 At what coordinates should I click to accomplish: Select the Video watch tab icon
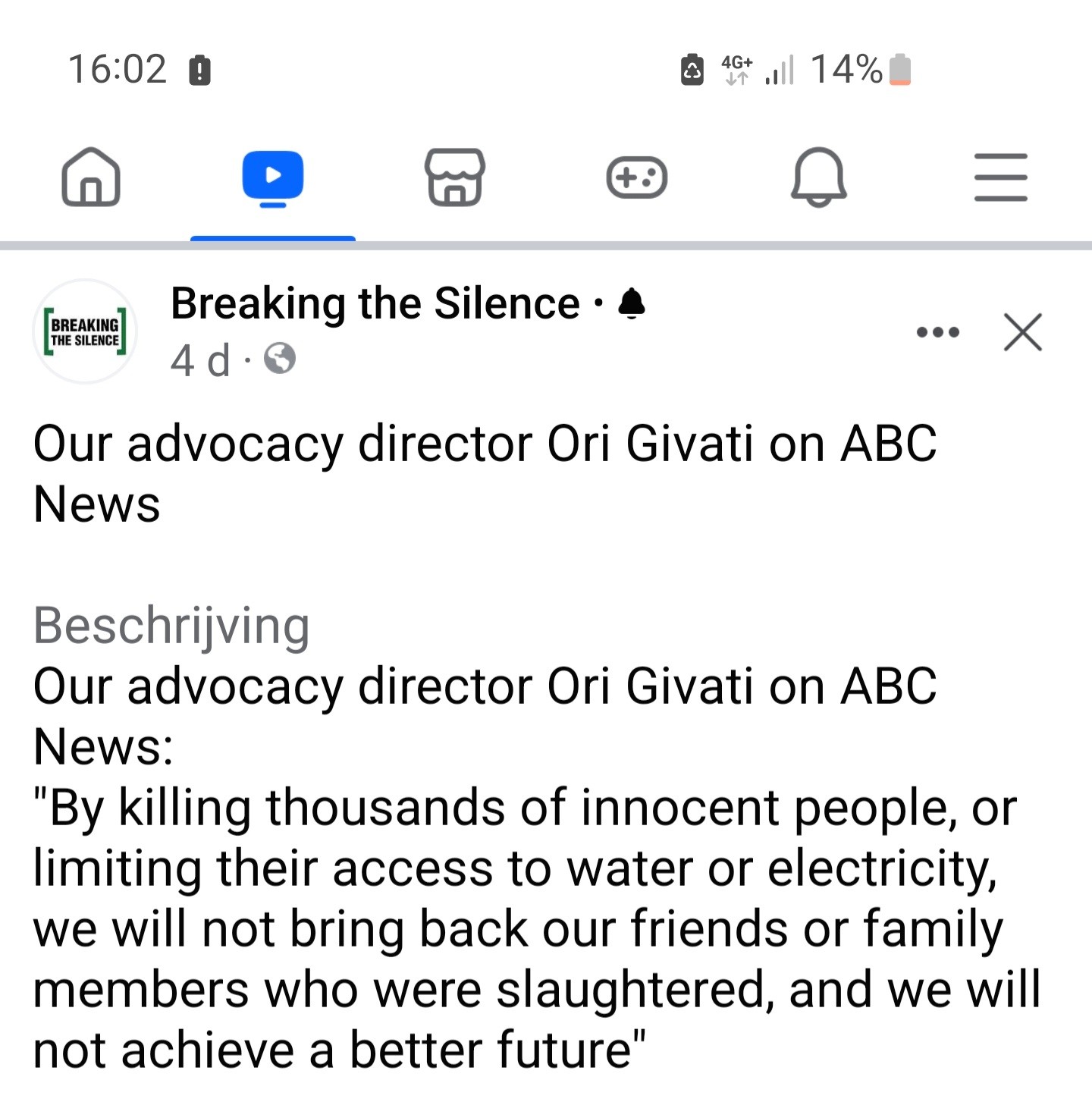[x=273, y=179]
